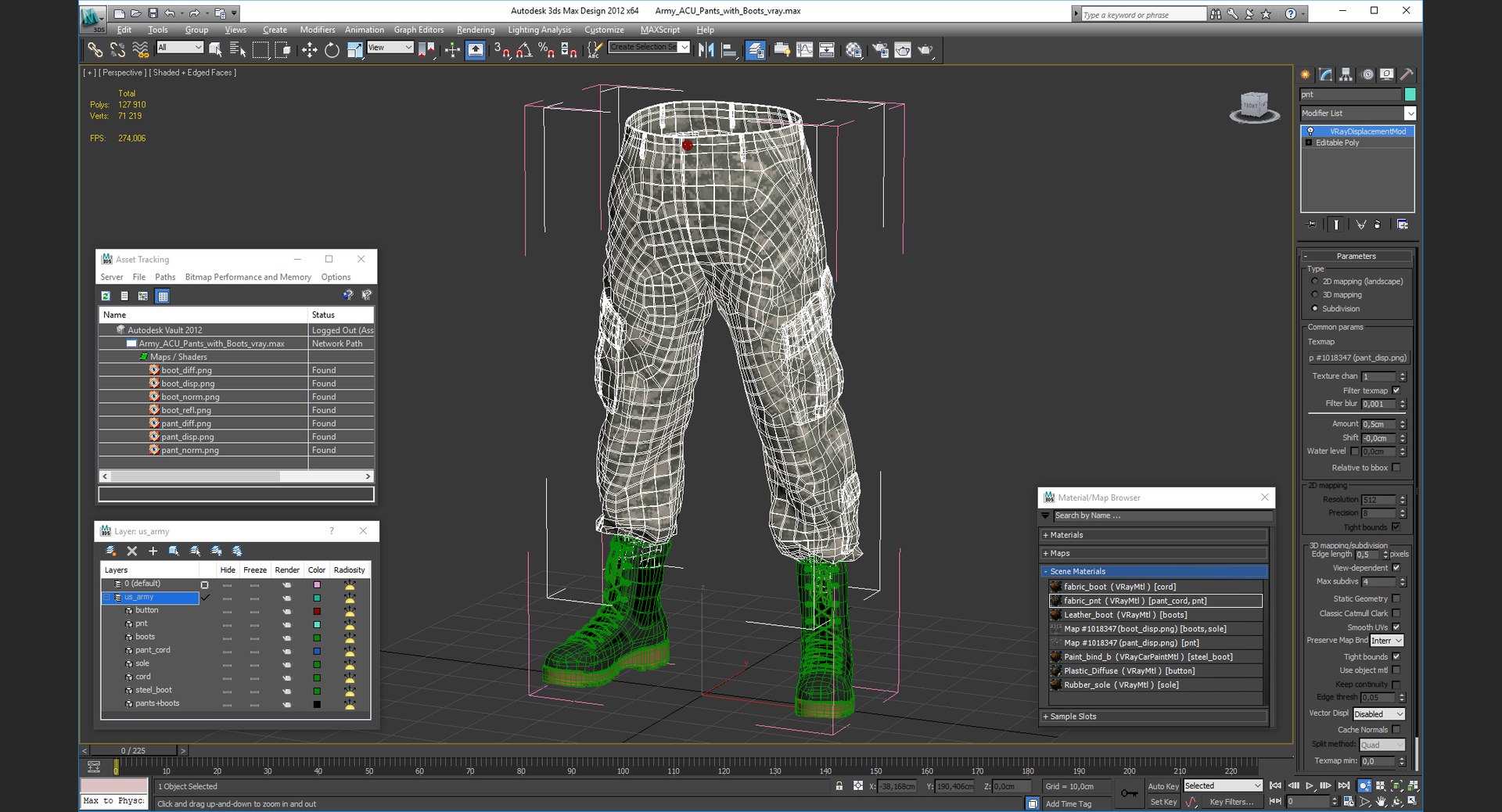This screenshot has width=1502, height=812.
Task: Click the Set Key button
Action: [1163, 802]
